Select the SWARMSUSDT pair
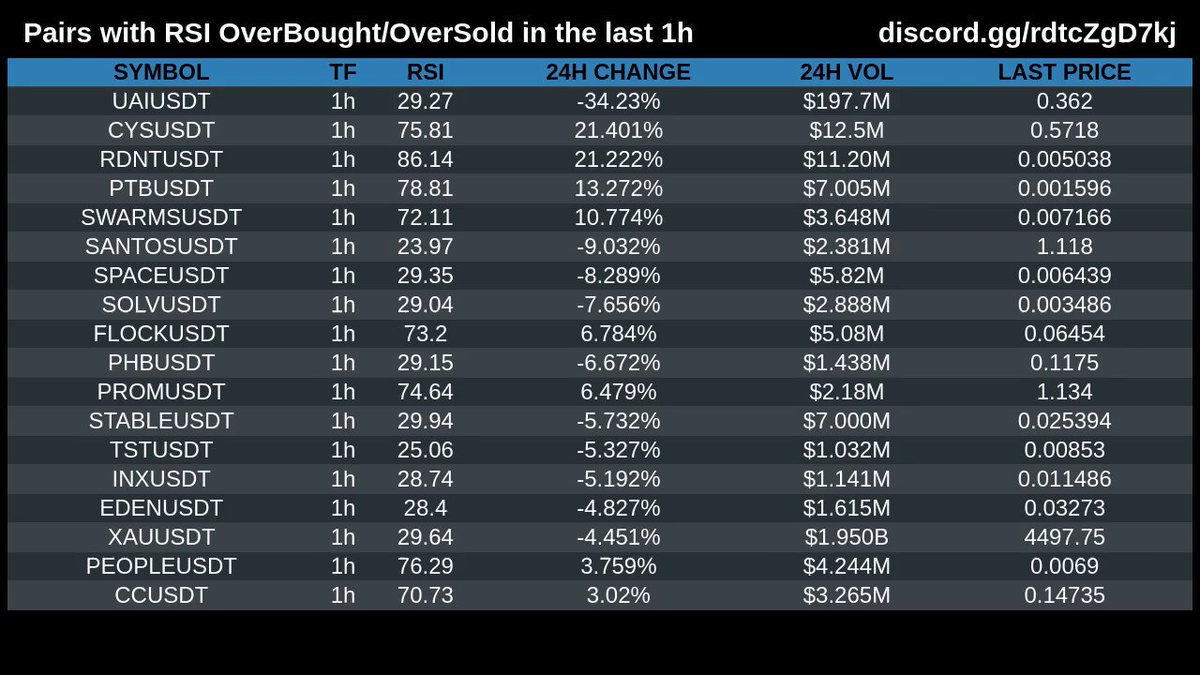 [x=161, y=217]
